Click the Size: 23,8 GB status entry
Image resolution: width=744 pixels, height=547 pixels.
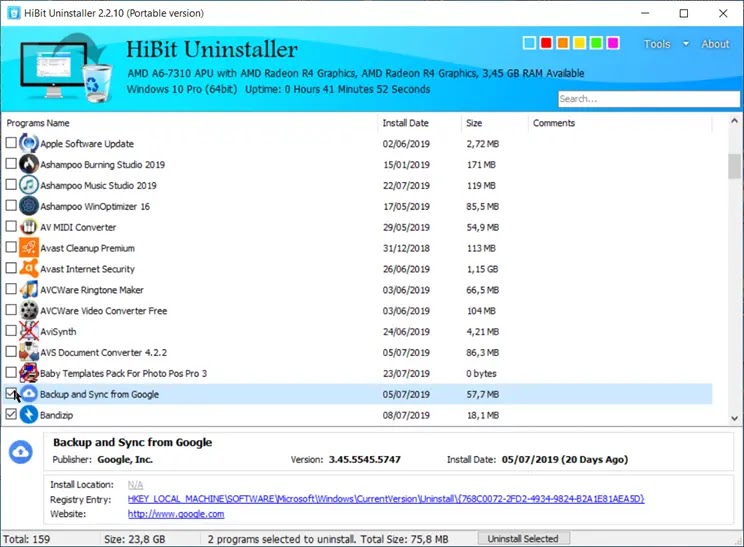[x=135, y=539]
